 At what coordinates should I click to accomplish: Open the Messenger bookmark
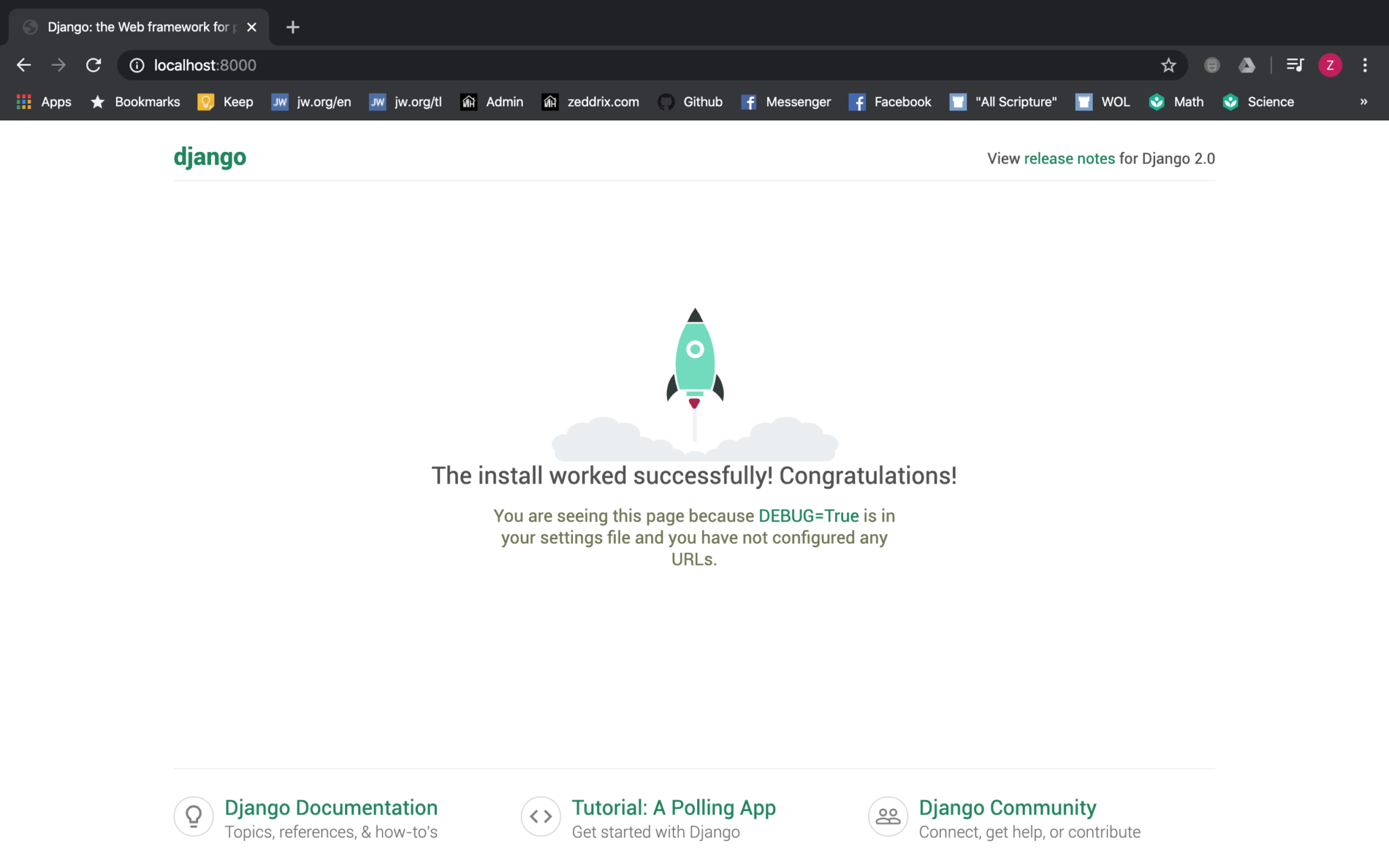point(785,102)
